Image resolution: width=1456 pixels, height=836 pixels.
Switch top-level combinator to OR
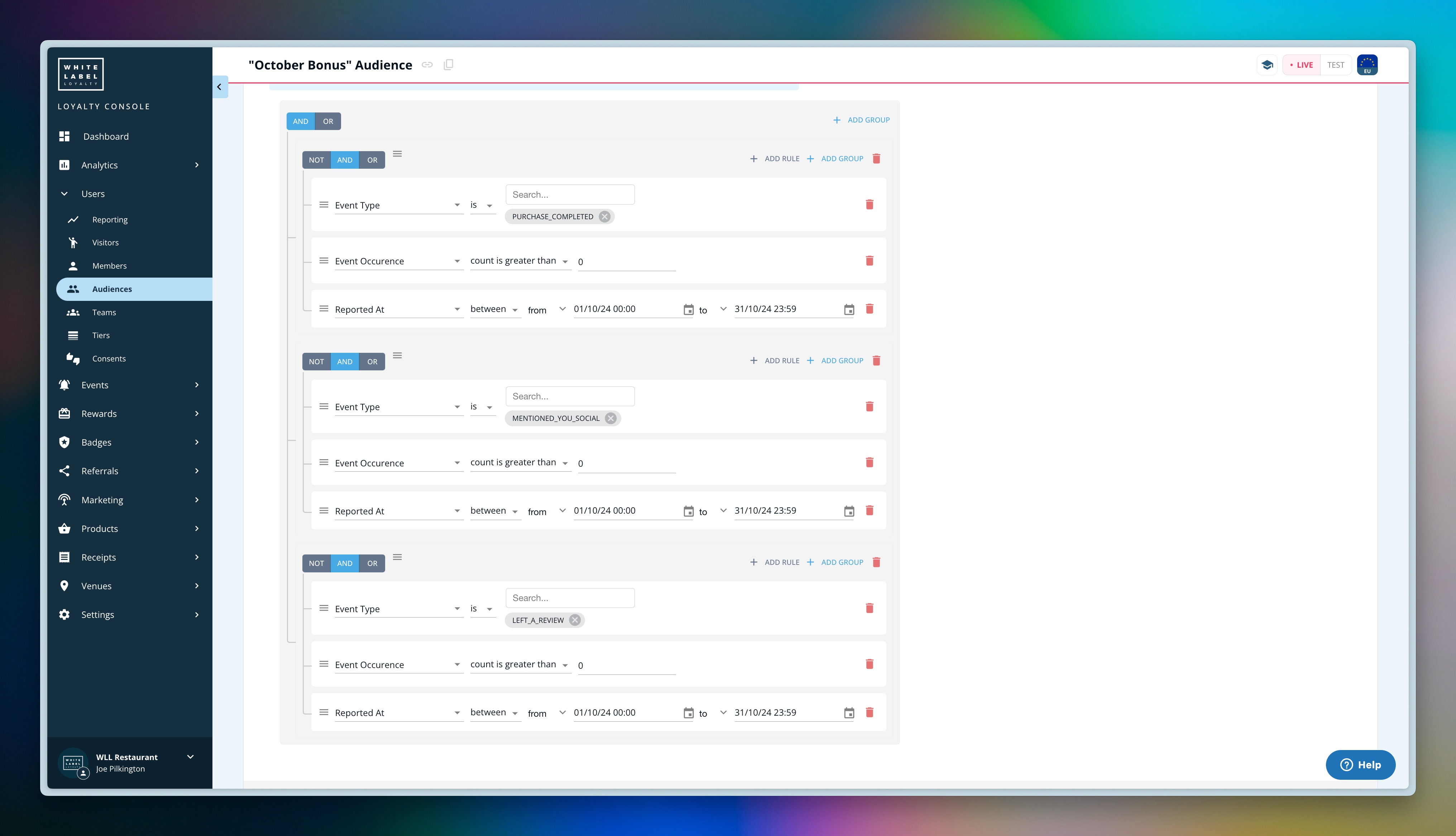[x=328, y=121]
